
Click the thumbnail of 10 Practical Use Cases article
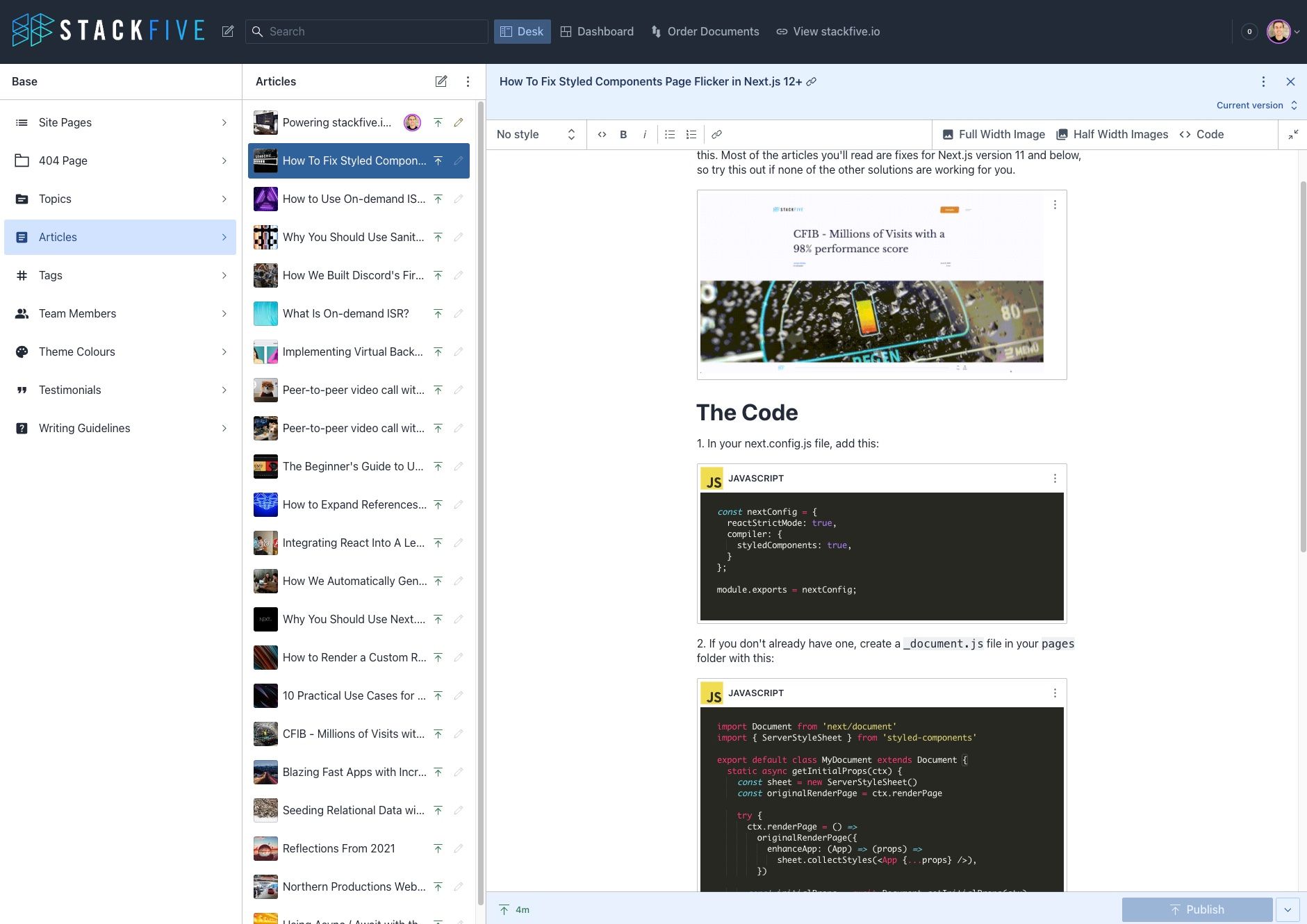coord(265,695)
